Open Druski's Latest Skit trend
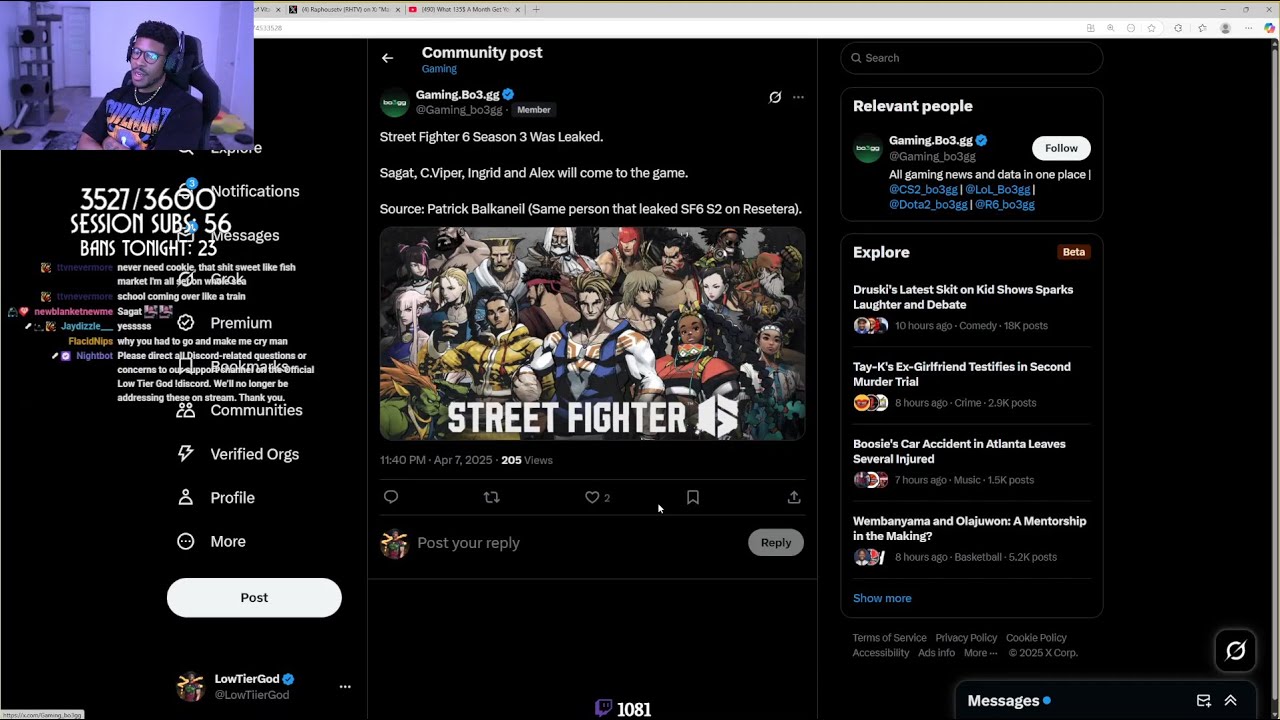Screen dimensions: 1280x720 972,307
